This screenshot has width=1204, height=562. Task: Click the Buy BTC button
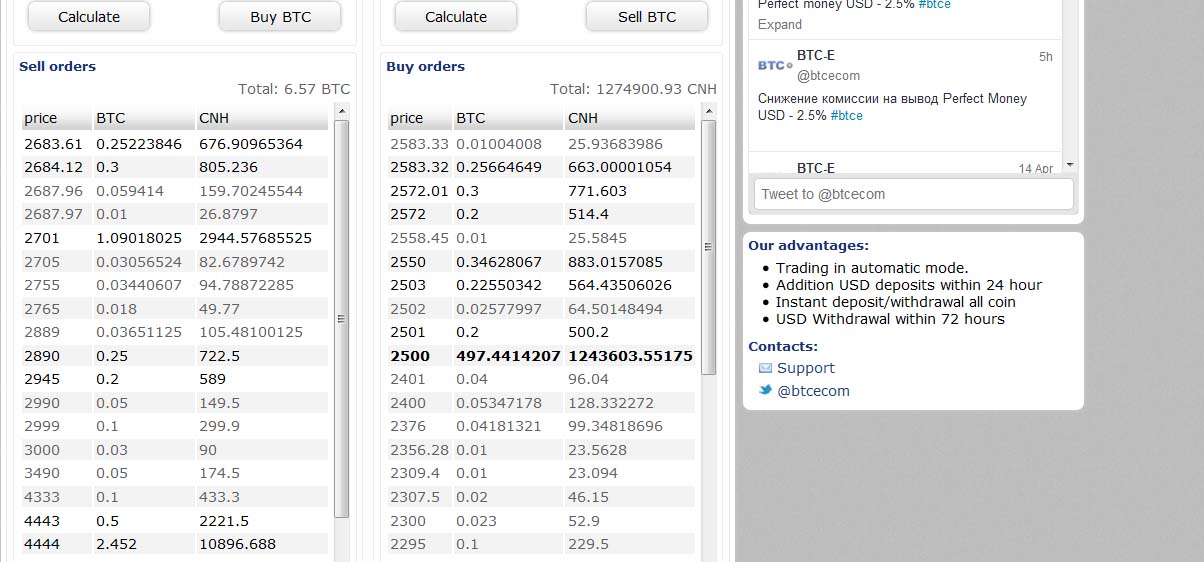[x=280, y=16]
